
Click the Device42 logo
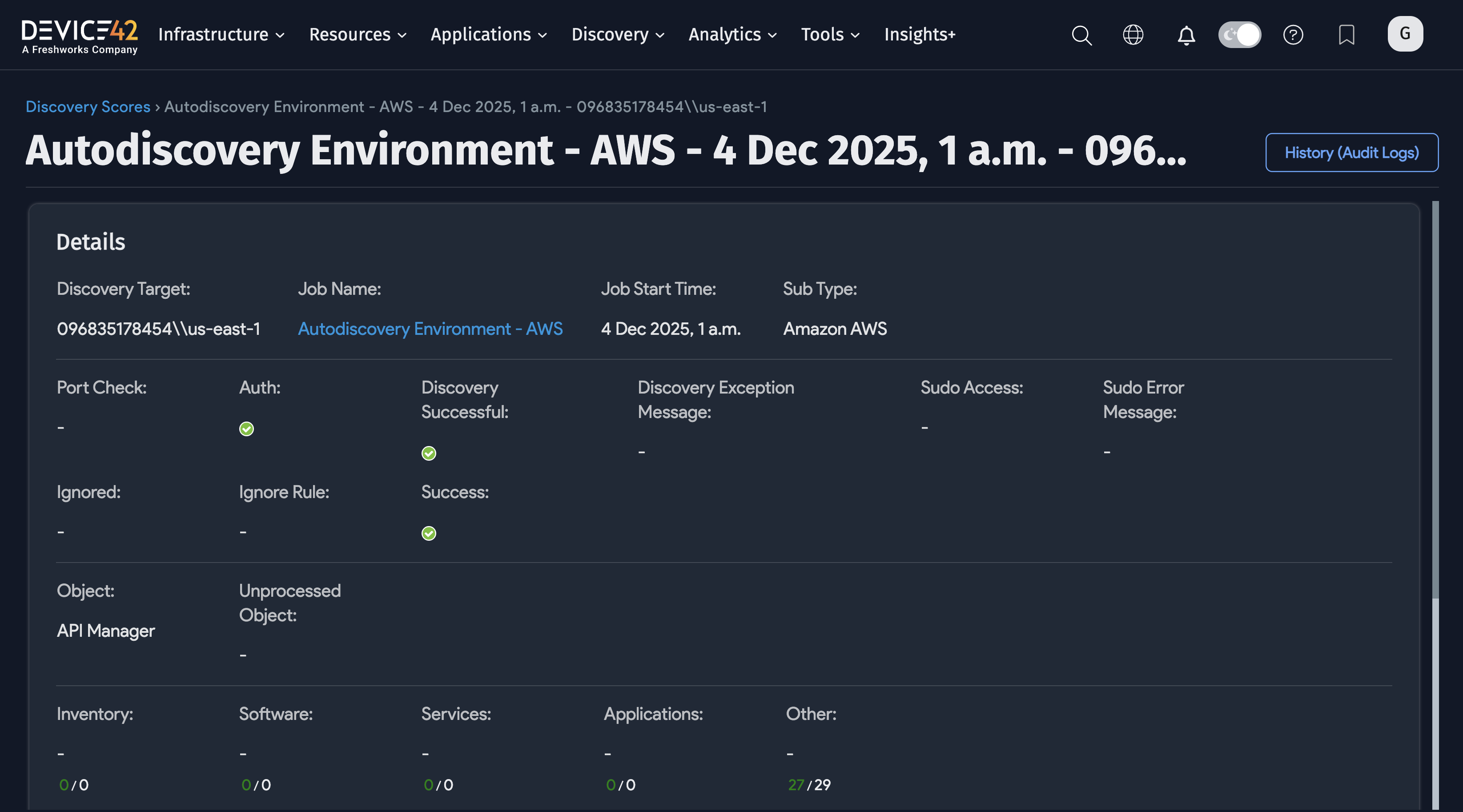80,35
